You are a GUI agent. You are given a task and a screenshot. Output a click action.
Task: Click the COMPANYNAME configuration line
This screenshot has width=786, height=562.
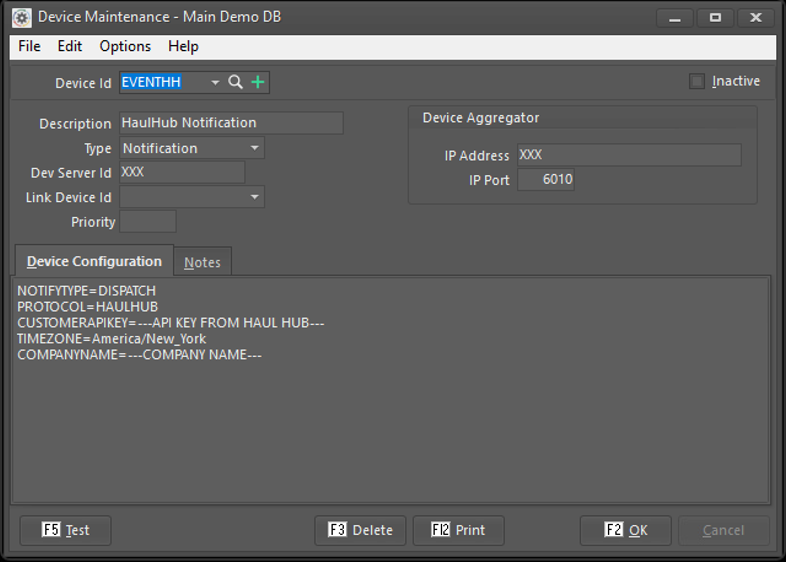[x=139, y=355]
